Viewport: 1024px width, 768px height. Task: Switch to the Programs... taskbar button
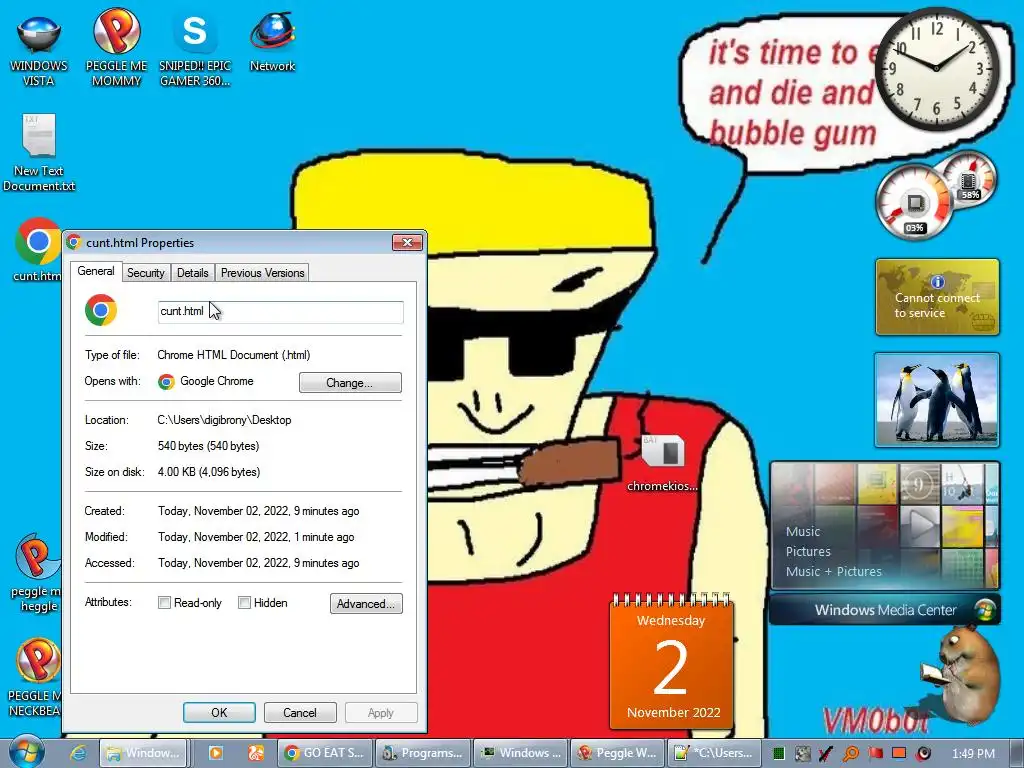[x=423, y=753]
